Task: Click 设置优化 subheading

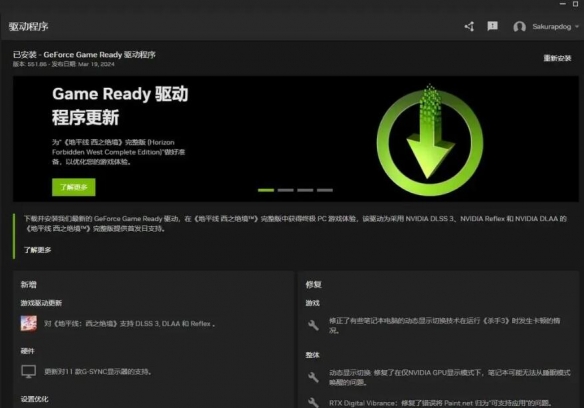Action: (34, 399)
